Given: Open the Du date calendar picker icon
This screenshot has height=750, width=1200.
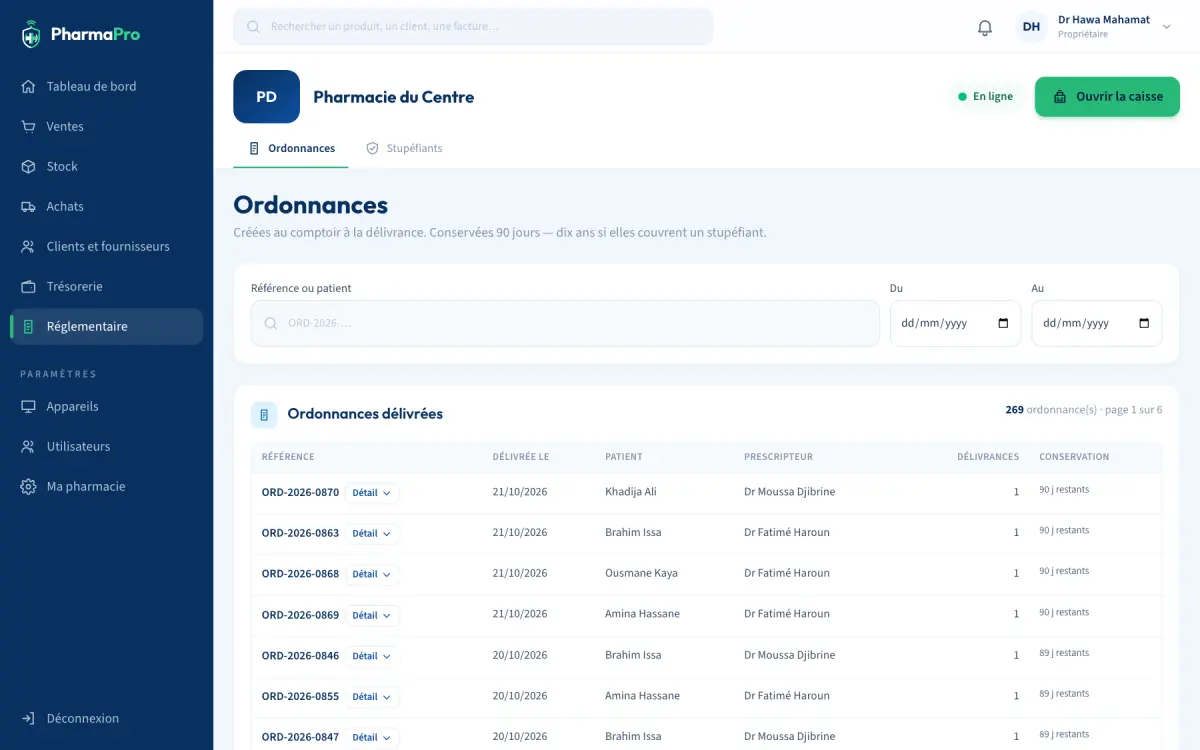Looking at the screenshot, I should click(1003, 323).
